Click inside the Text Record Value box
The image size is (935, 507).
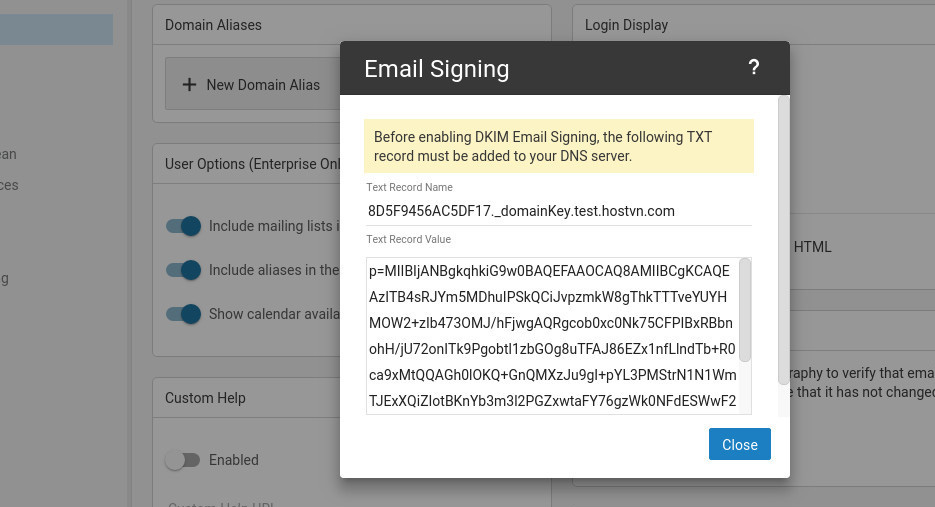[x=552, y=336]
